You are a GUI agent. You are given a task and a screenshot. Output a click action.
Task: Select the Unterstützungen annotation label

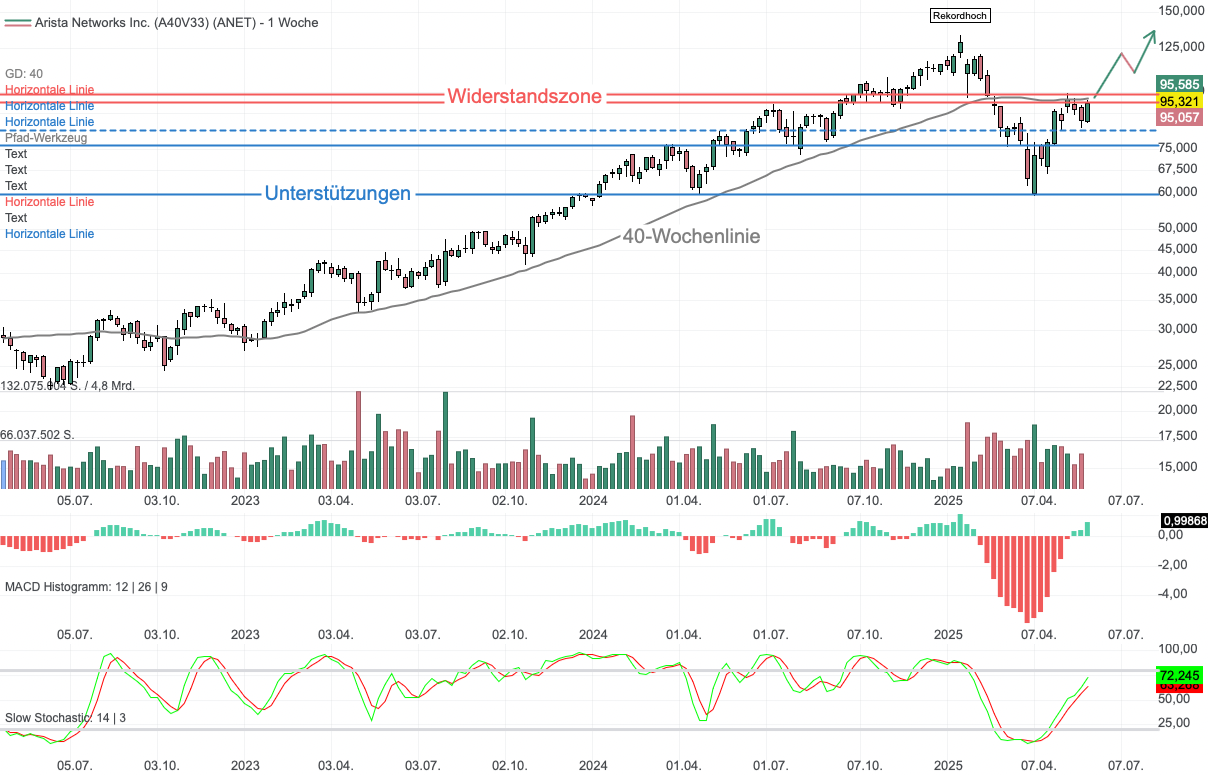pos(338,194)
